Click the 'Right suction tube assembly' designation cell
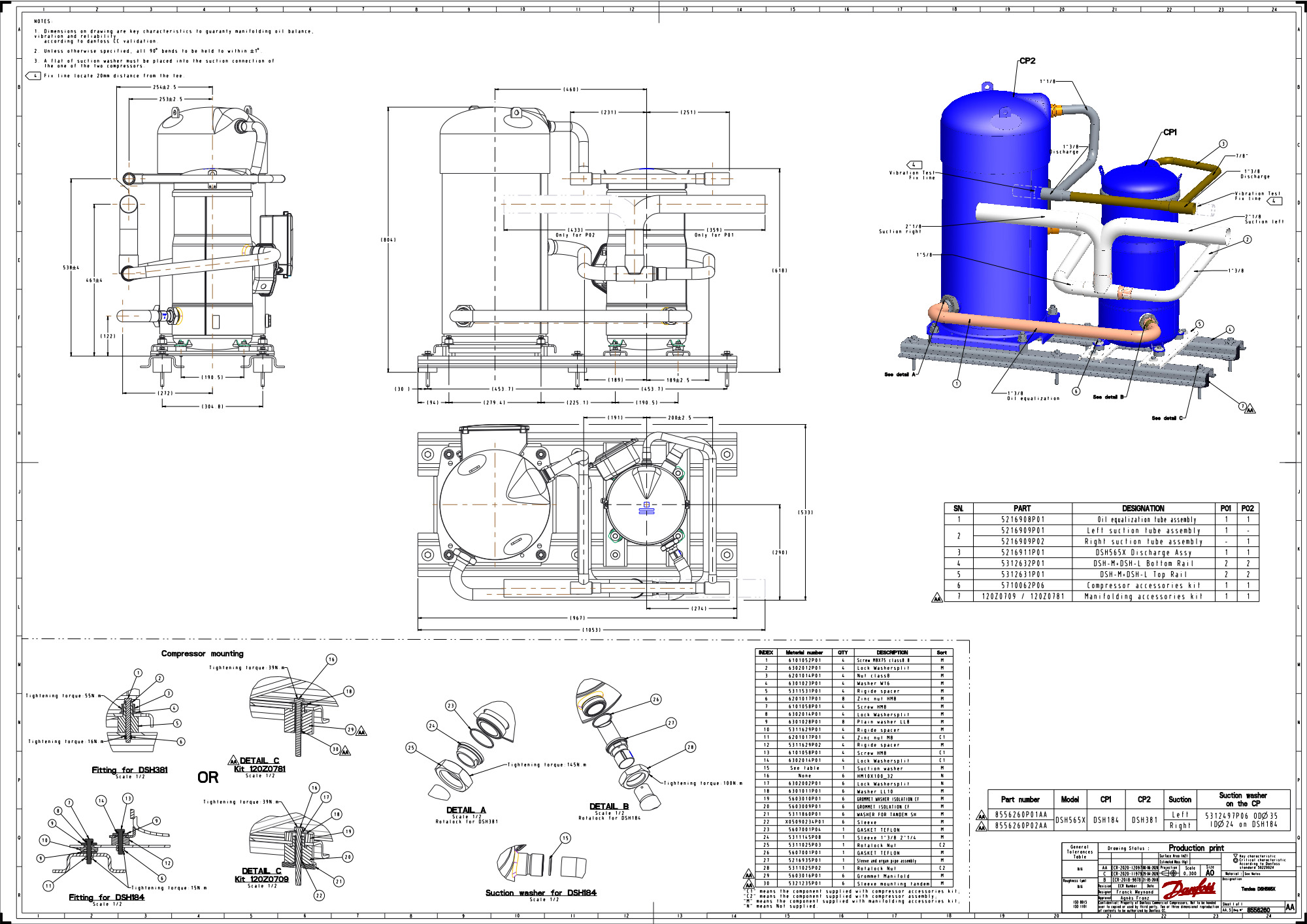The image size is (1307, 924). (1144, 542)
